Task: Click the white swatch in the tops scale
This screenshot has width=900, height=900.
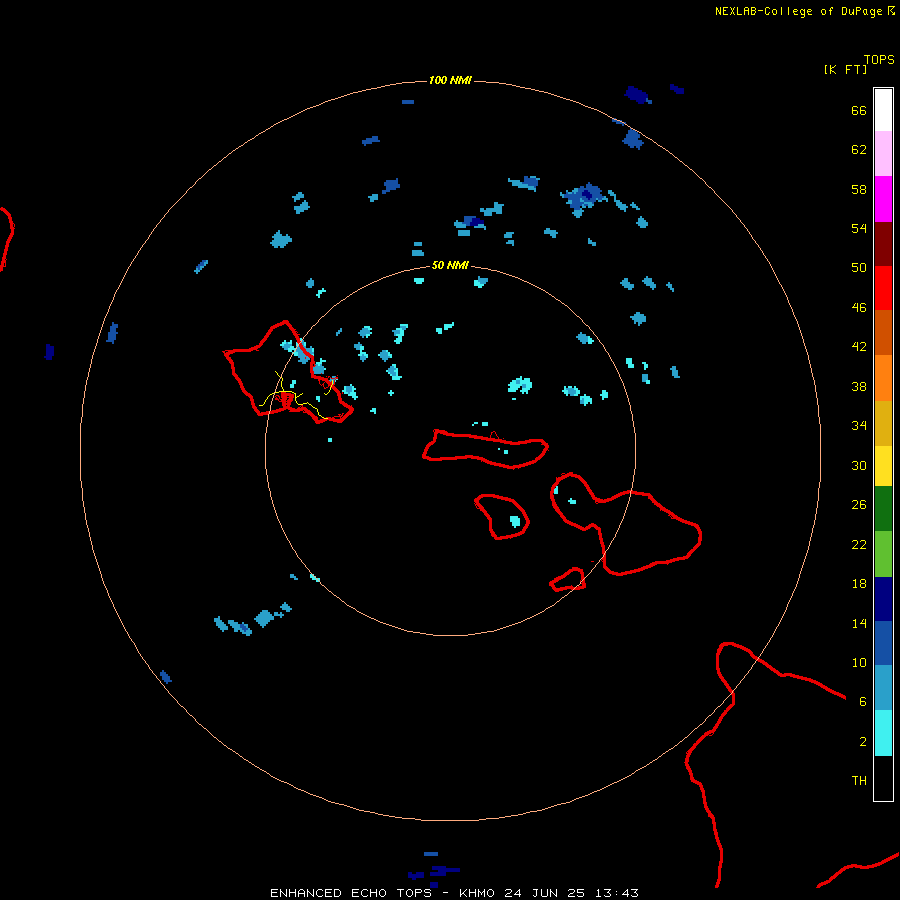Action: [883, 110]
